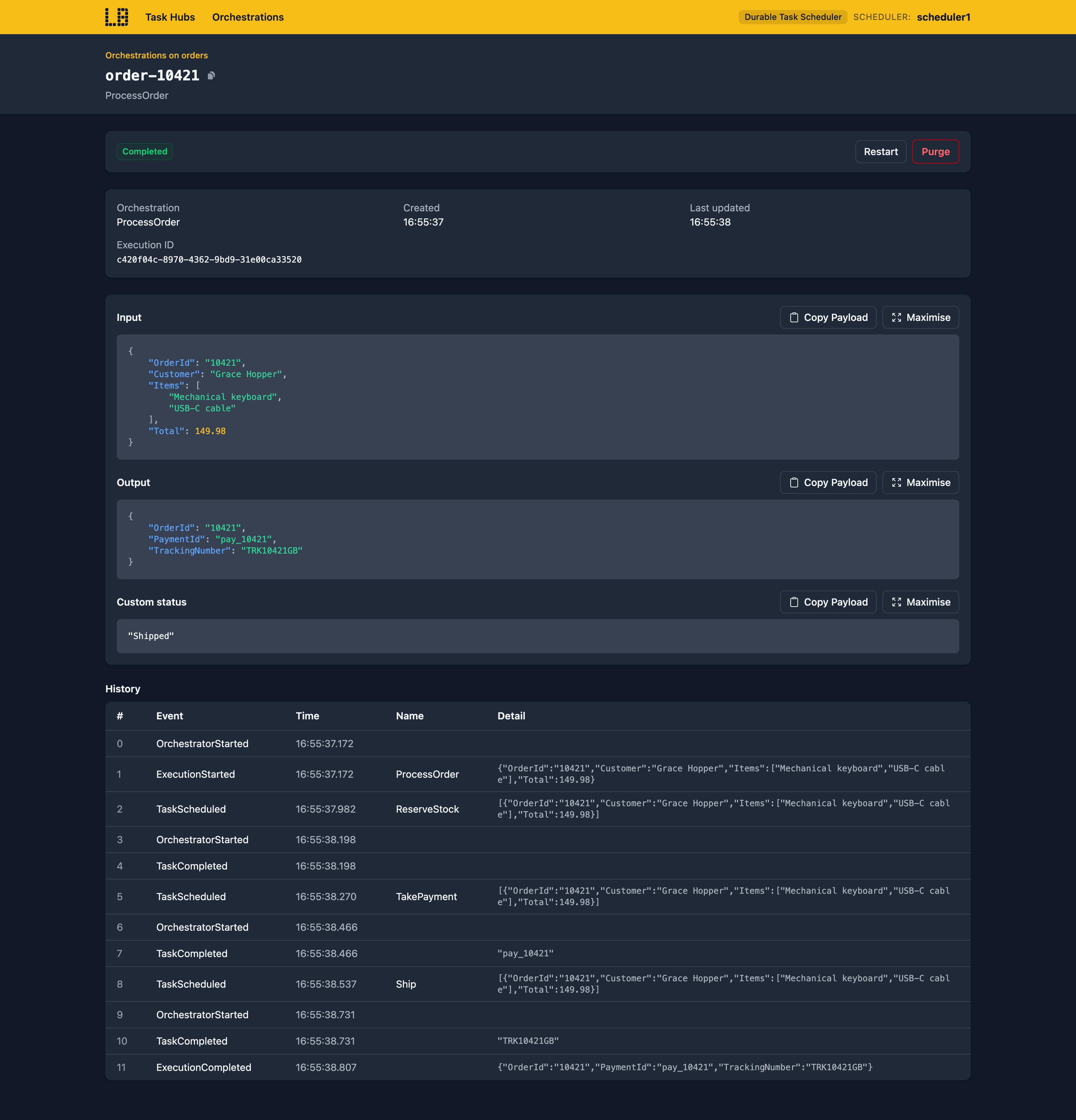This screenshot has height=1120, width=1076.
Task: Select scheduler1 in the header
Action: pos(943,17)
